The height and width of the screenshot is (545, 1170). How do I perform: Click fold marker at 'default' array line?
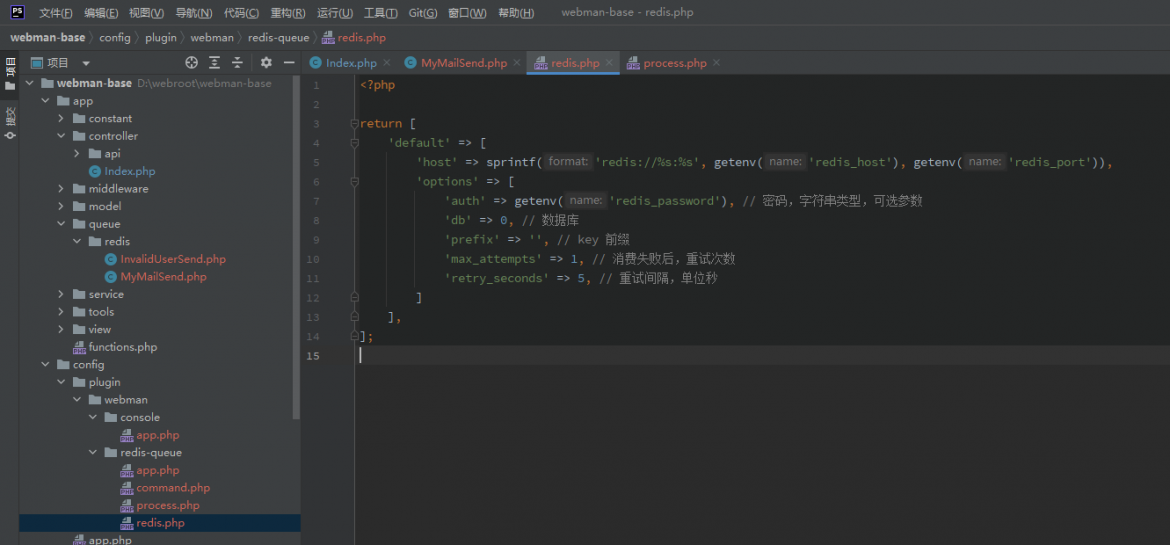point(355,143)
